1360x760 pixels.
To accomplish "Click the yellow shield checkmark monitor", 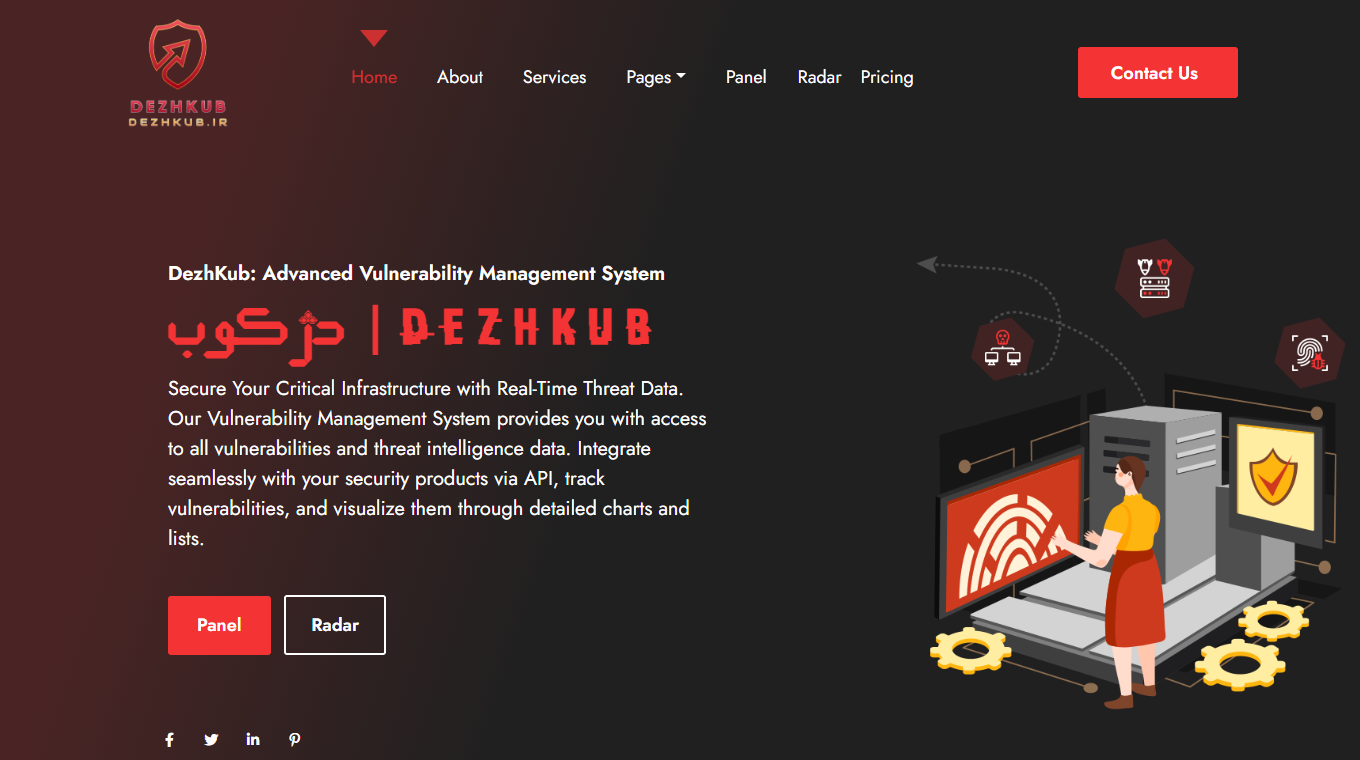I will coord(1275,476).
